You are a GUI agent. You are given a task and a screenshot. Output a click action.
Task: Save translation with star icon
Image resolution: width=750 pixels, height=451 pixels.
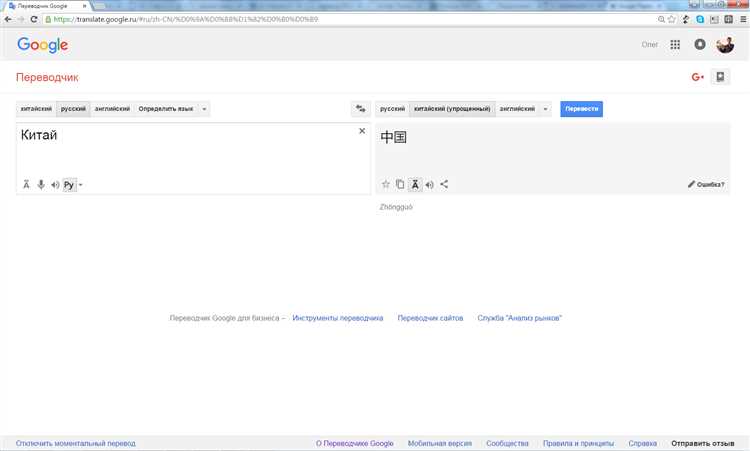(386, 184)
